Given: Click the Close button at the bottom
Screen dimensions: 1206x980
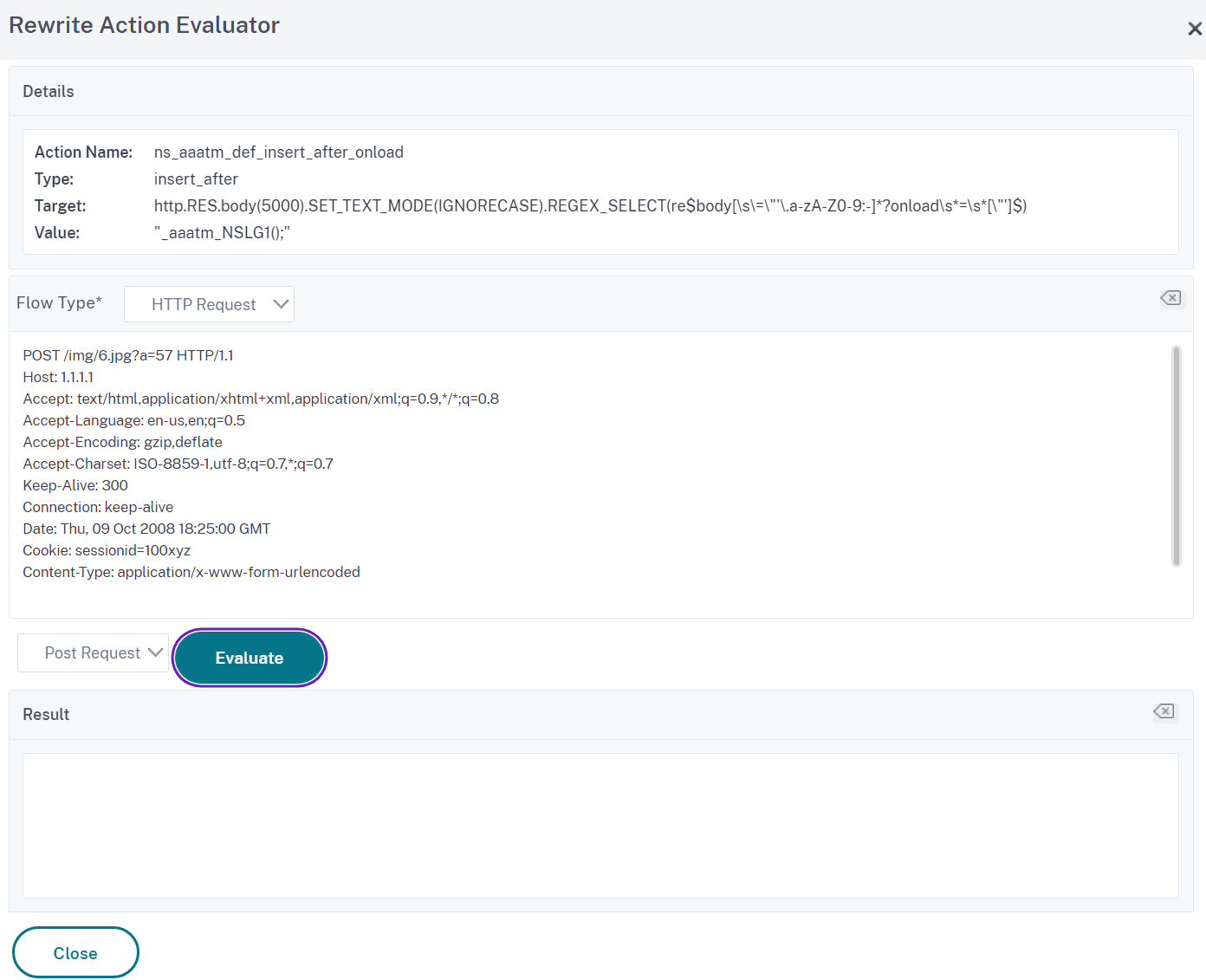Looking at the screenshot, I should pos(75,952).
